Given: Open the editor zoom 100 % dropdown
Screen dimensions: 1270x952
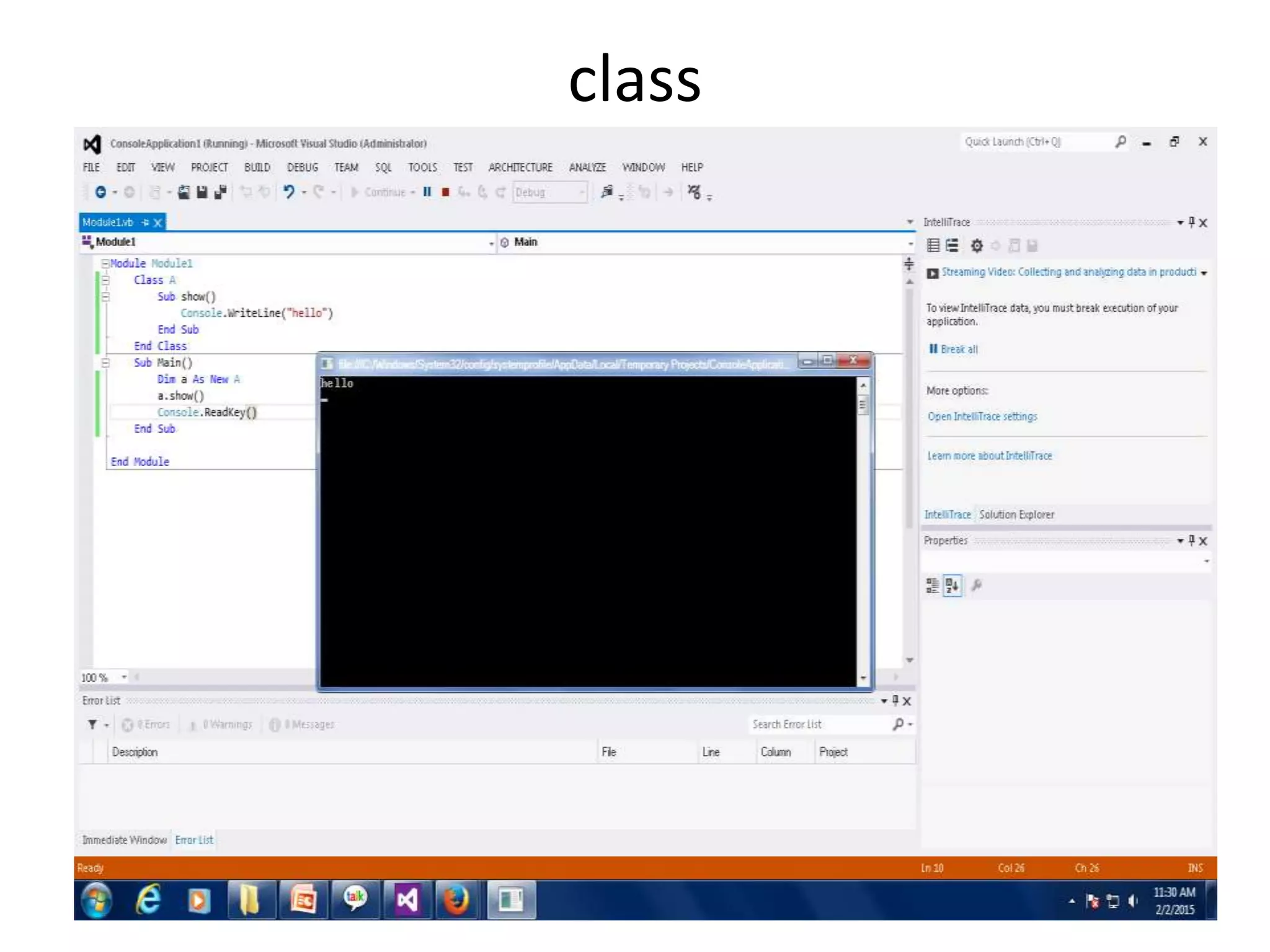Looking at the screenshot, I should 124,677.
